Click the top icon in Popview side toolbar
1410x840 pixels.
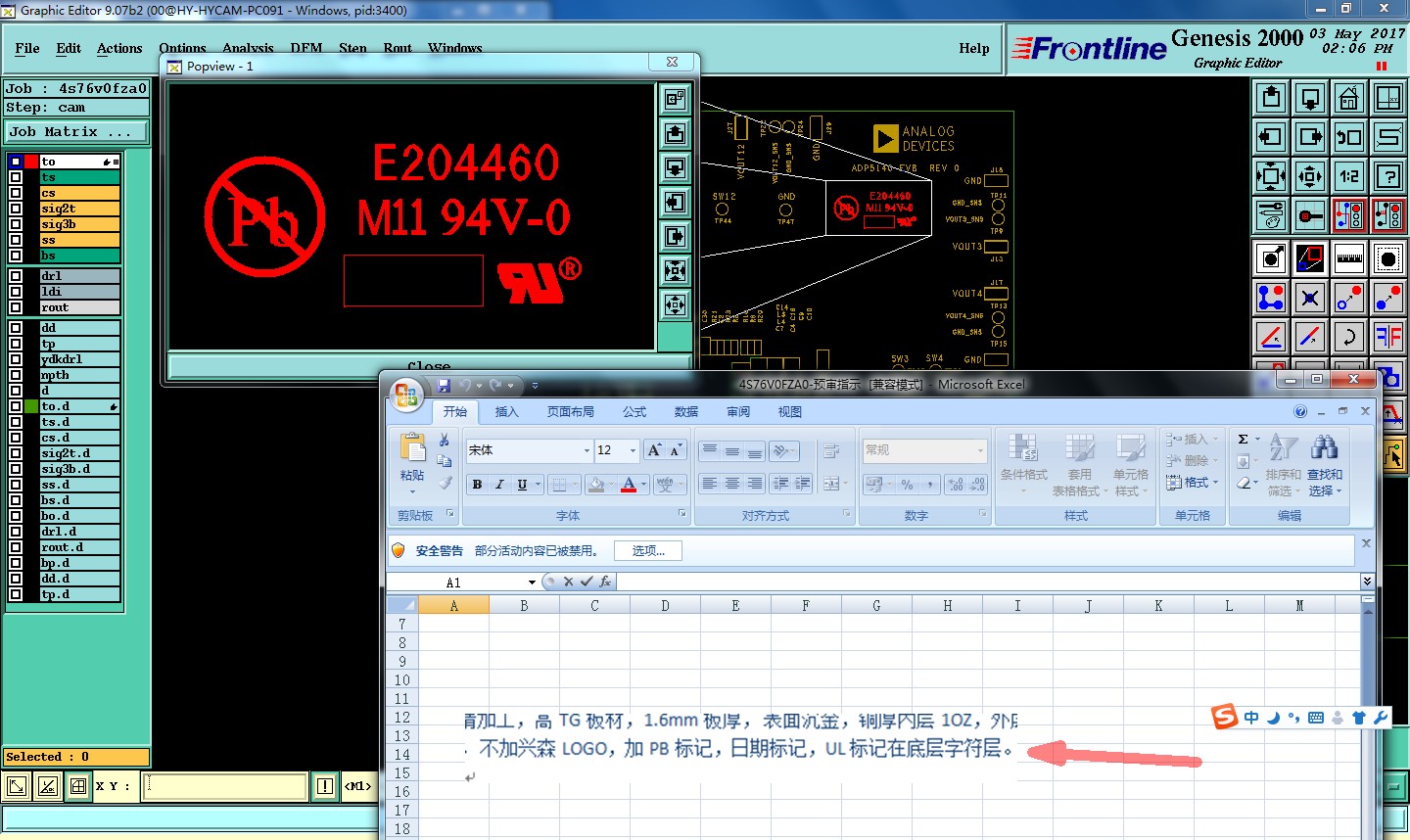tap(676, 99)
